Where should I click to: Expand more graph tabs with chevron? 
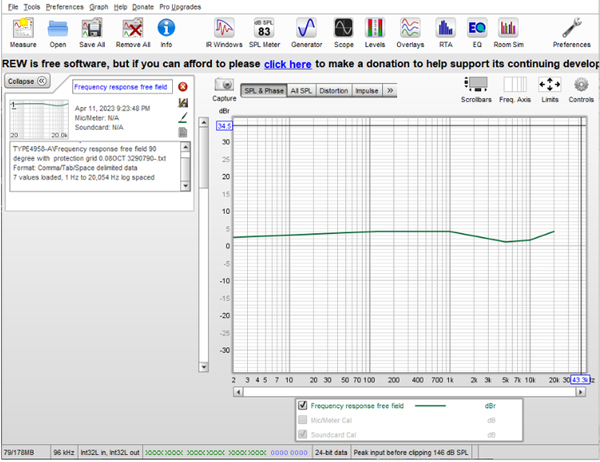coord(390,91)
